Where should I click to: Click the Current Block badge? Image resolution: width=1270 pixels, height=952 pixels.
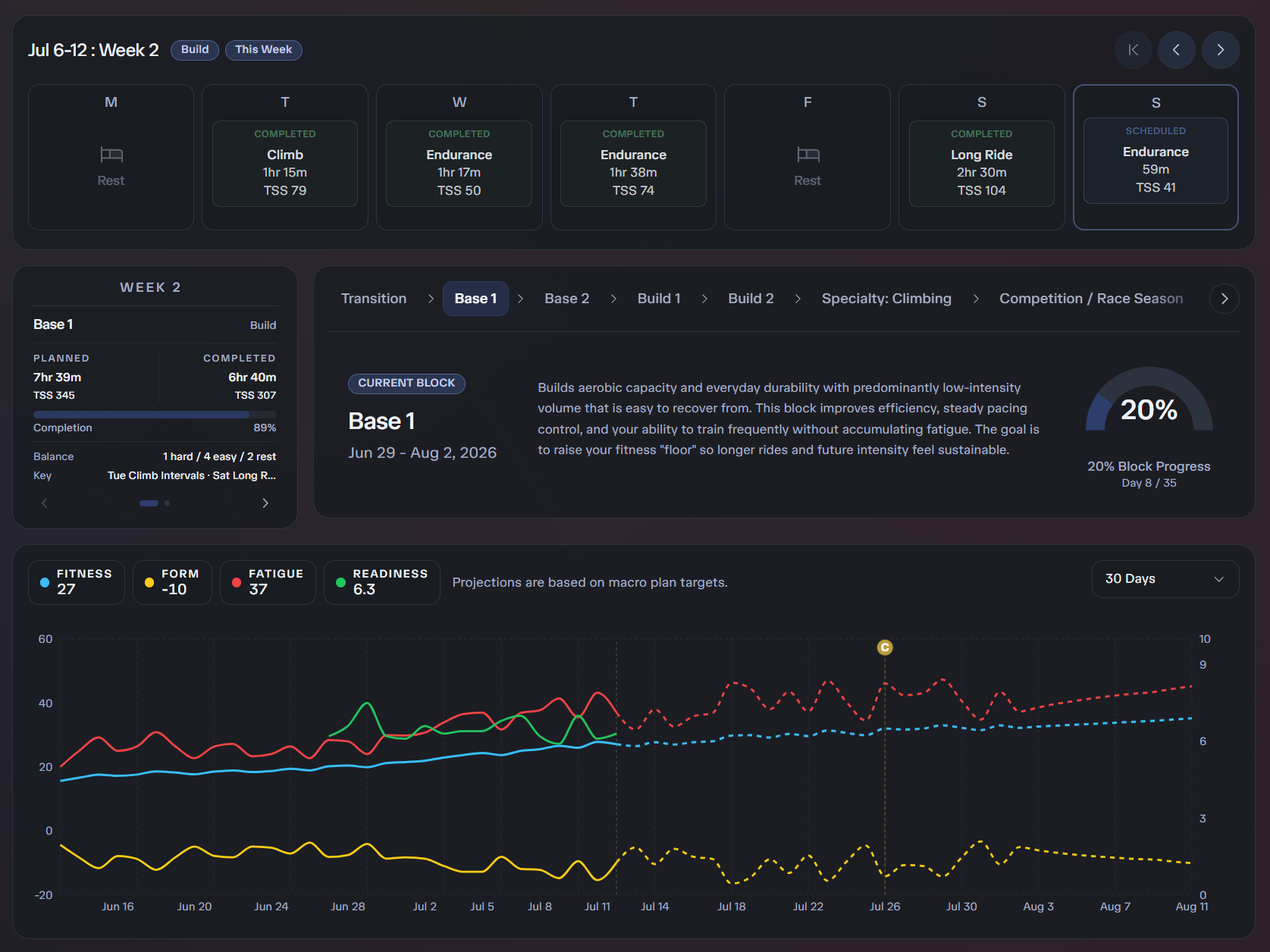pos(406,384)
